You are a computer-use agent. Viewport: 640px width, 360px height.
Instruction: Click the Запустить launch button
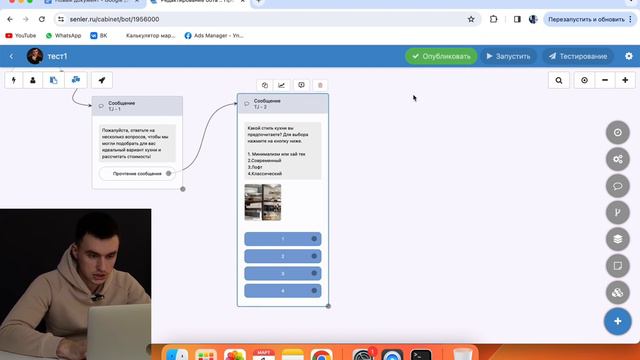point(508,56)
